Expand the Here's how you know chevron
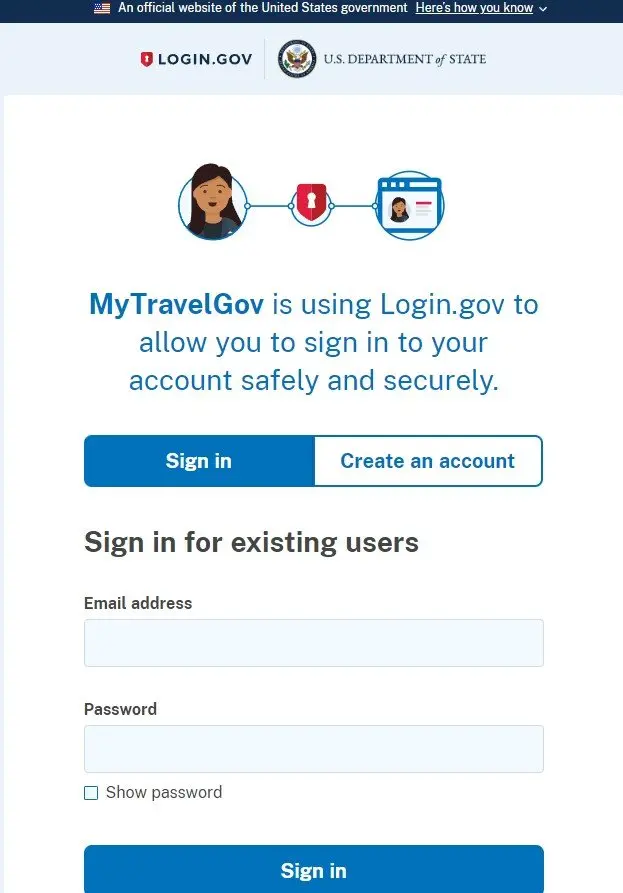Image resolution: width=623 pixels, height=893 pixels. [543, 9]
